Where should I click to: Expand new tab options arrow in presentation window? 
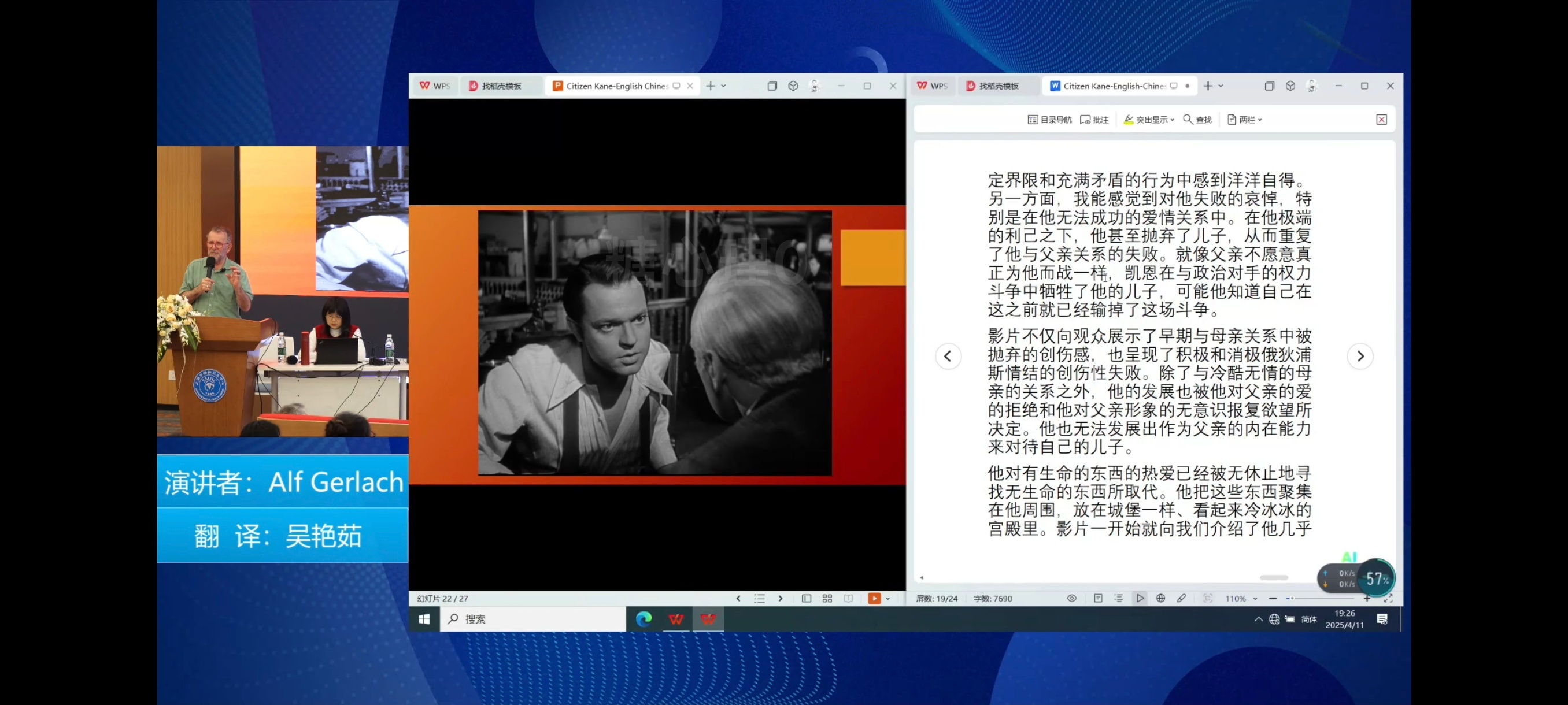(724, 86)
